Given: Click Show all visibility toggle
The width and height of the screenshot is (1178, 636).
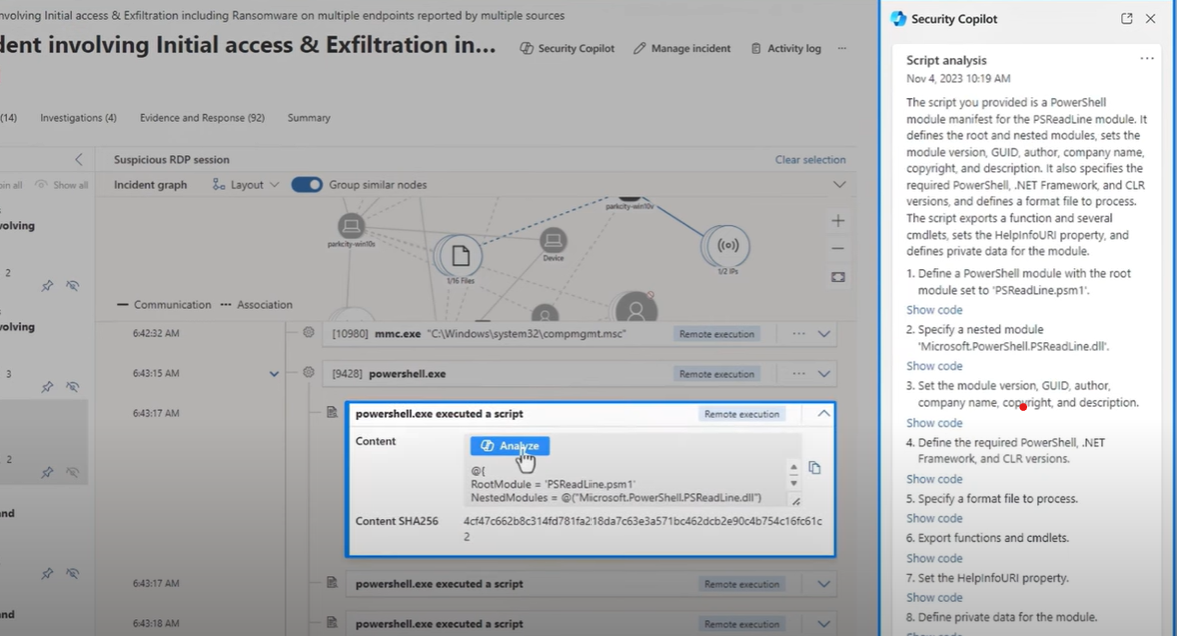Looking at the screenshot, I should click(62, 185).
